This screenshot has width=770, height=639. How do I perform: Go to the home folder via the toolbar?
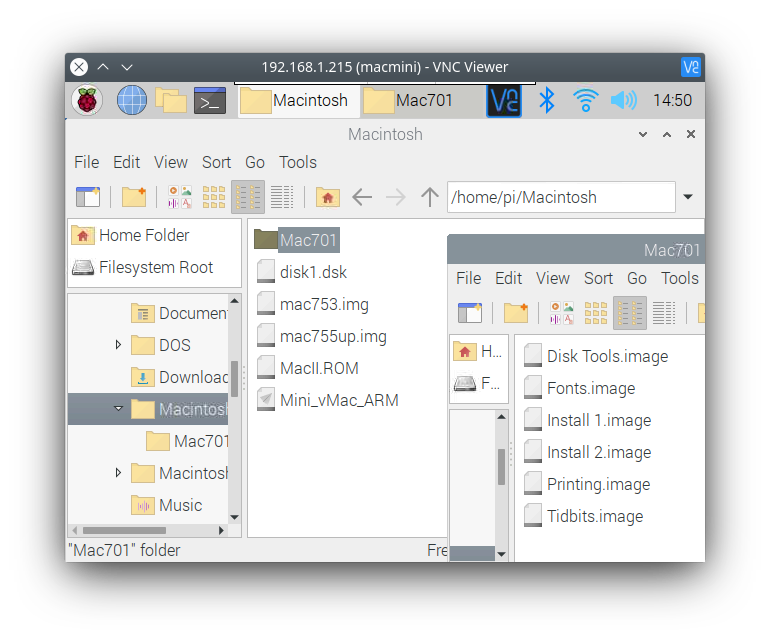[x=327, y=197]
